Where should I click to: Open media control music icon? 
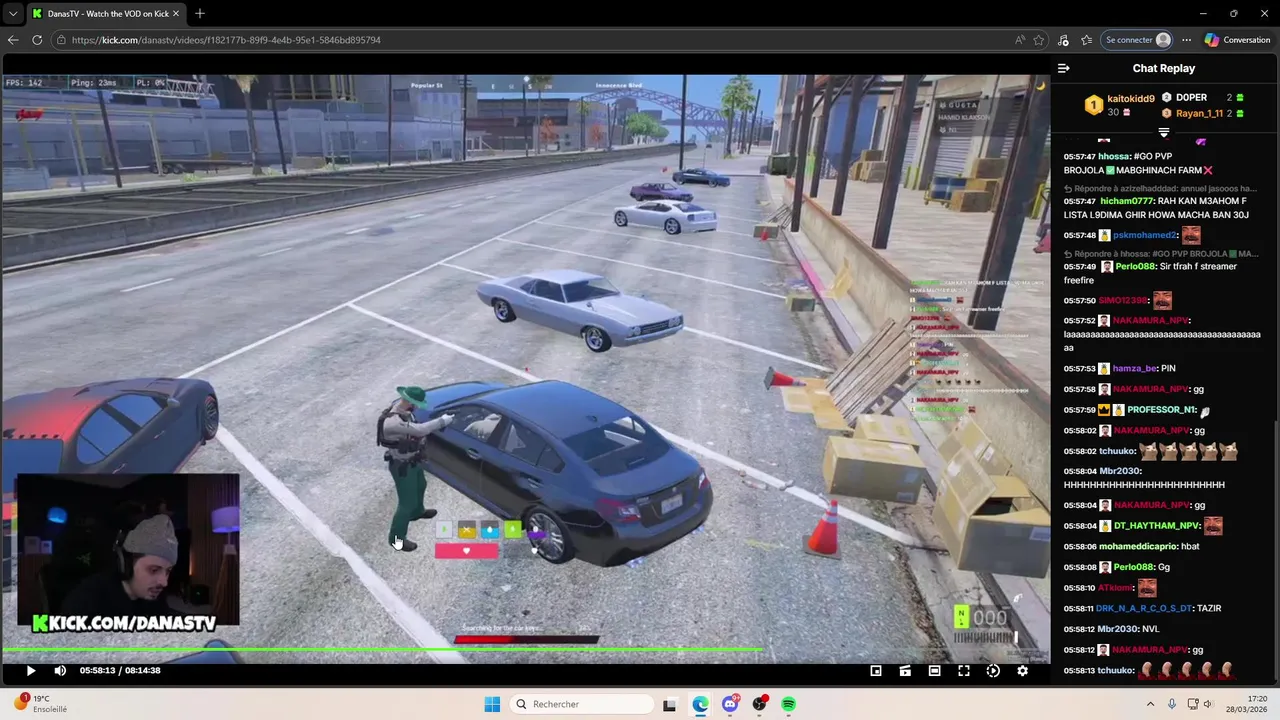pyautogui.click(x=1063, y=40)
